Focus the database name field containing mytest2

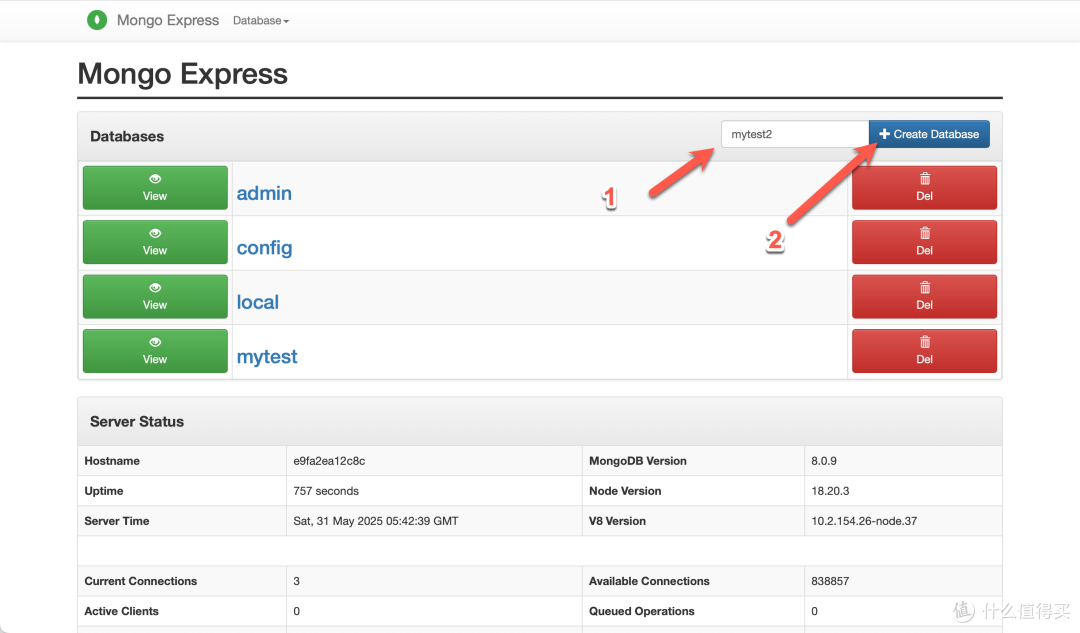click(x=795, y=134)
